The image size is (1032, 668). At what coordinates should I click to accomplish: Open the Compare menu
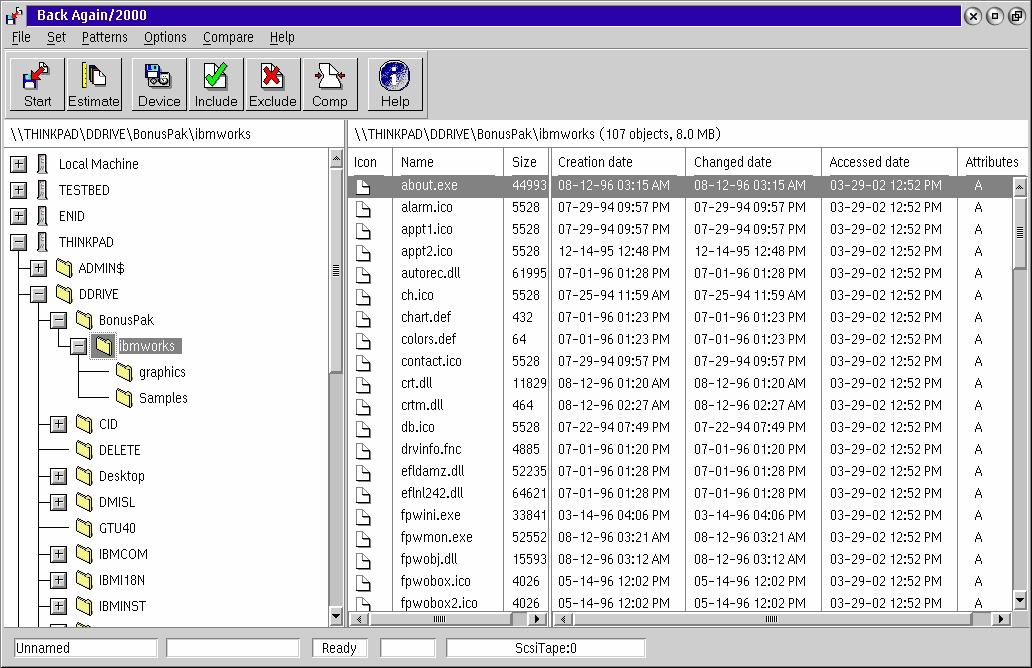[x=228, y=38]
